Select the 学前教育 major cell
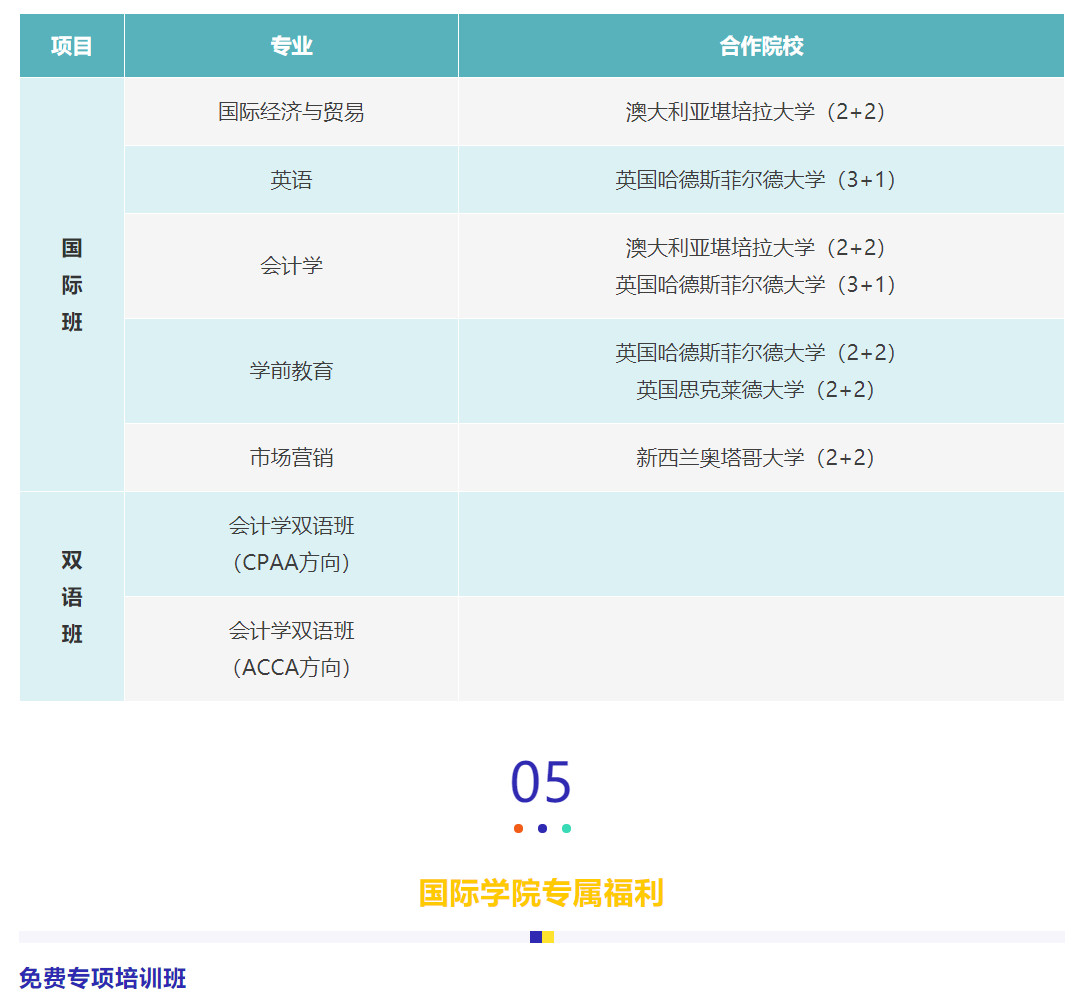 (291, 371)
